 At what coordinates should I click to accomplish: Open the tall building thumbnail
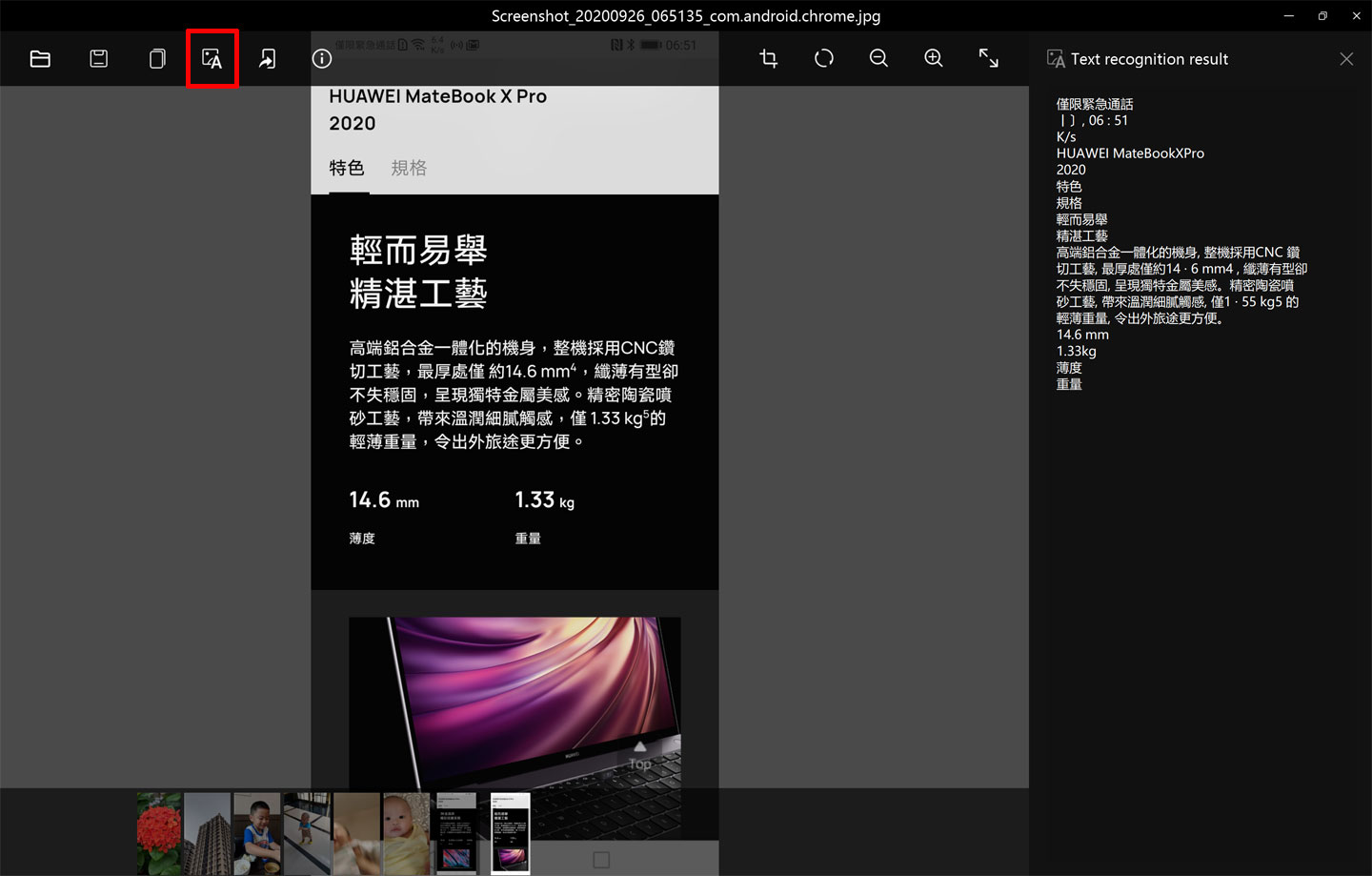[208, 833]
